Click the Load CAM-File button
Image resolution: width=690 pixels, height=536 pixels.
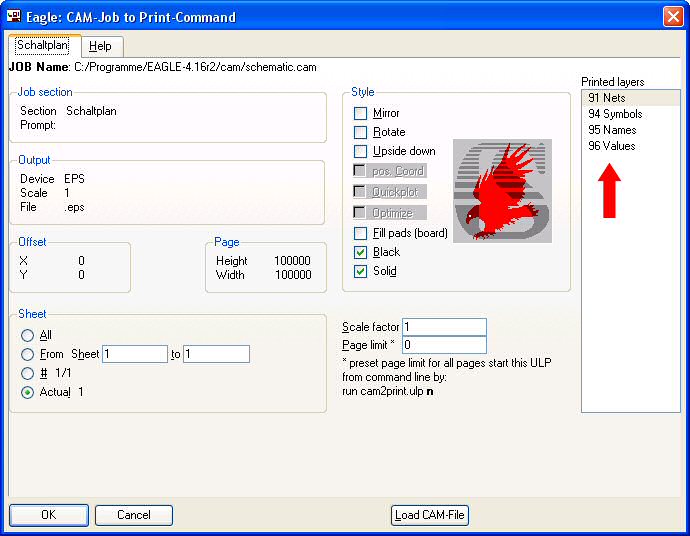click(429, 515)
